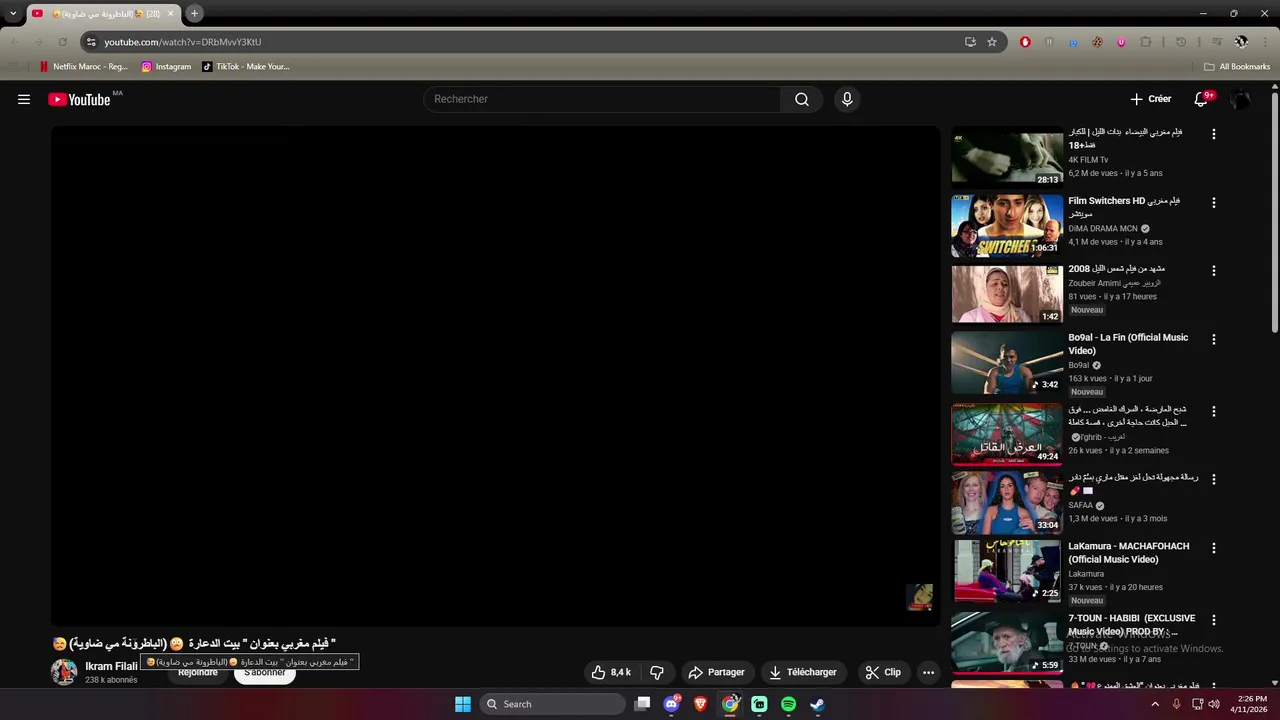Open more actions three-dot button under video
The image size is (1280, 720).
[x=928, y=672]
